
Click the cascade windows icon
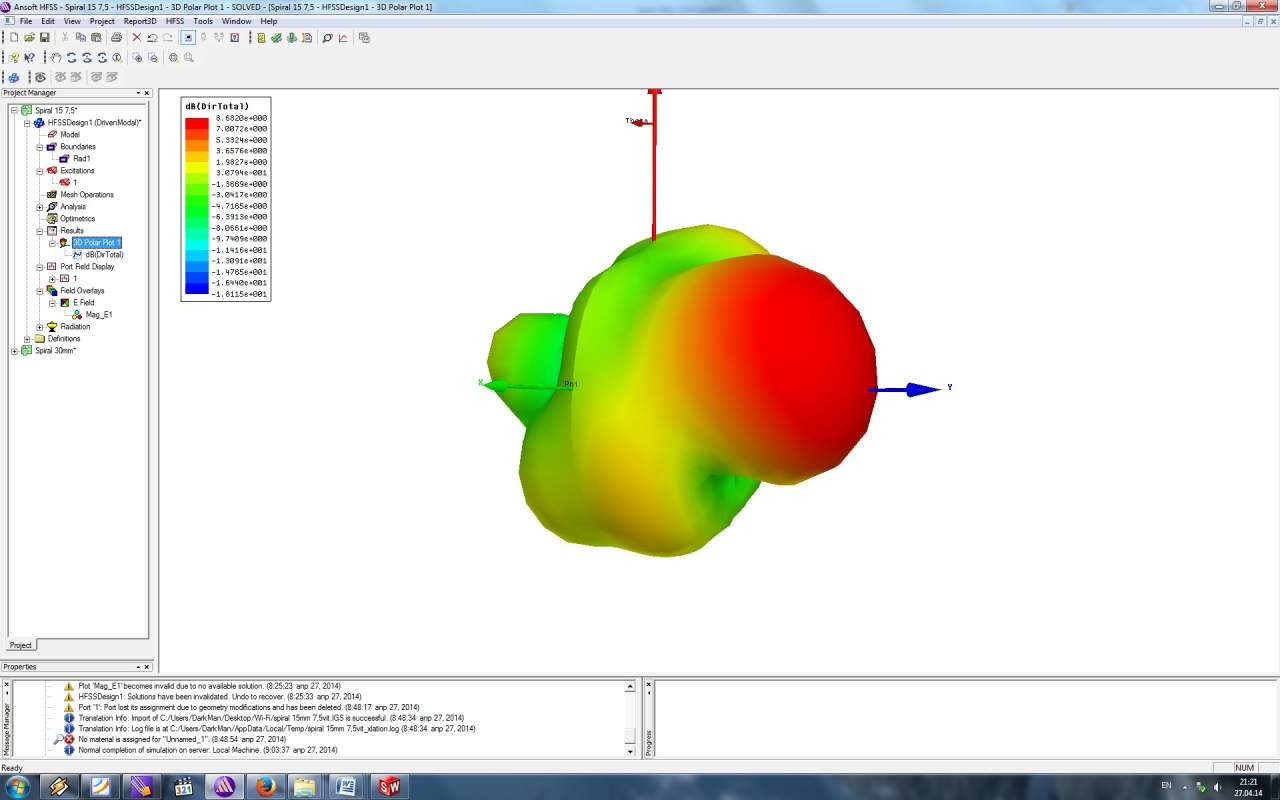pyautogui.click(x=364, y=38)
